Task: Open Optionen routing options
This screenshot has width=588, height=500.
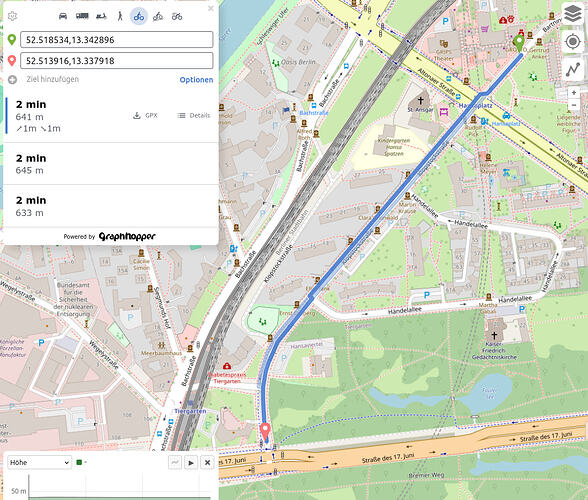Action: 196,80
